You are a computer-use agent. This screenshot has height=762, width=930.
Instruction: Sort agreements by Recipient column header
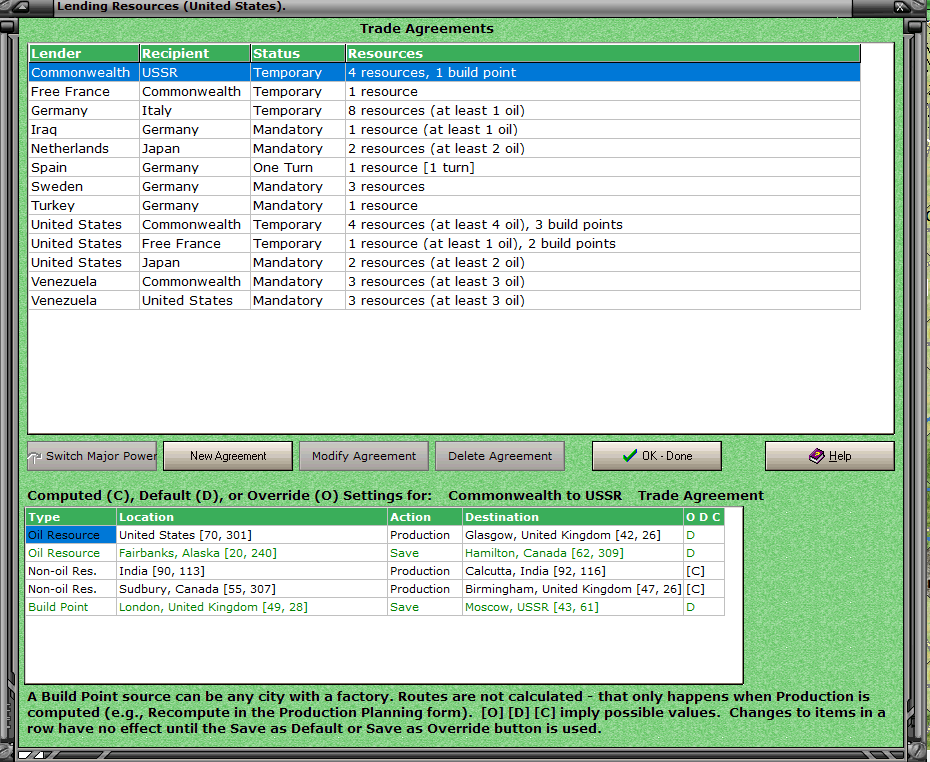click(x=195, y=53)
